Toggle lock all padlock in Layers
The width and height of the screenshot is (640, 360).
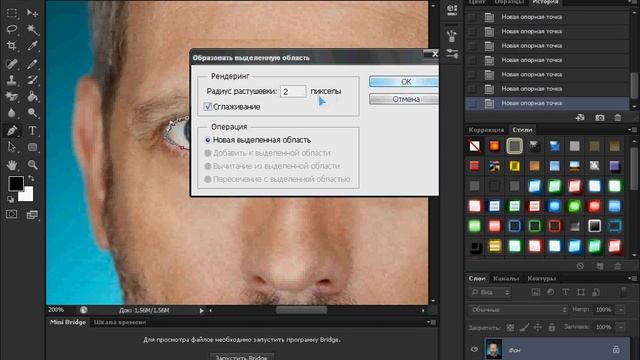click(552, 327)
